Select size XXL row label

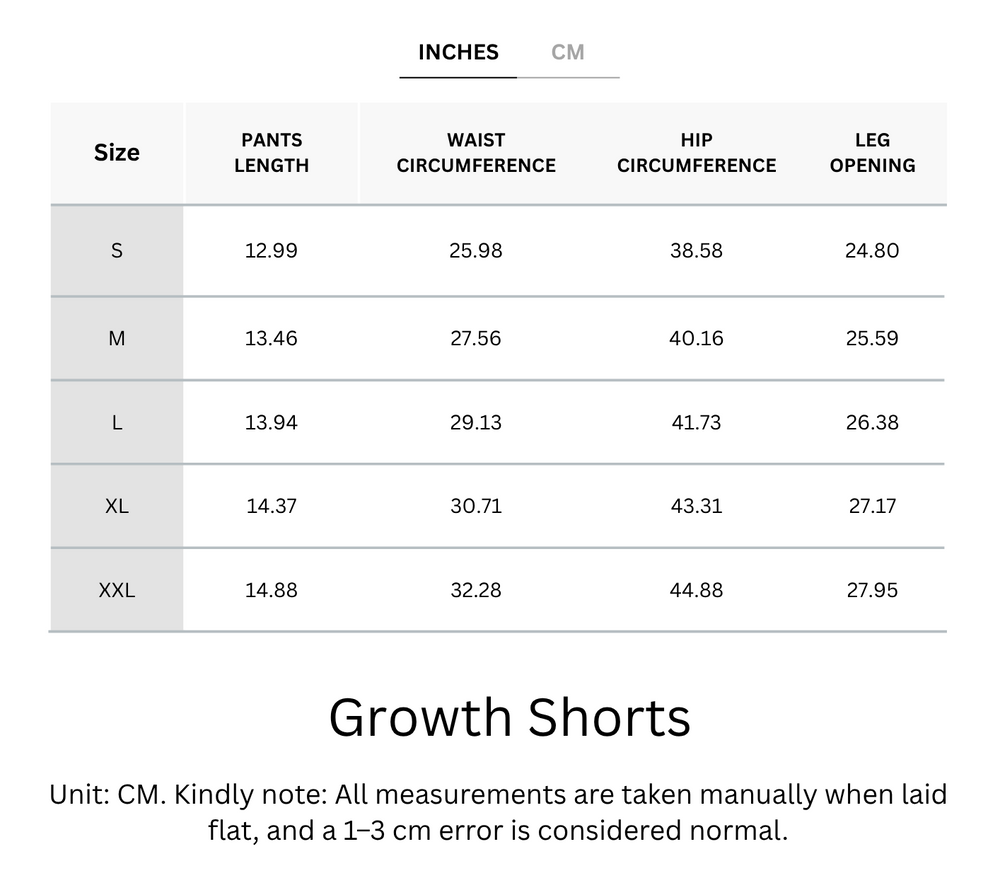tap(116, 590)
